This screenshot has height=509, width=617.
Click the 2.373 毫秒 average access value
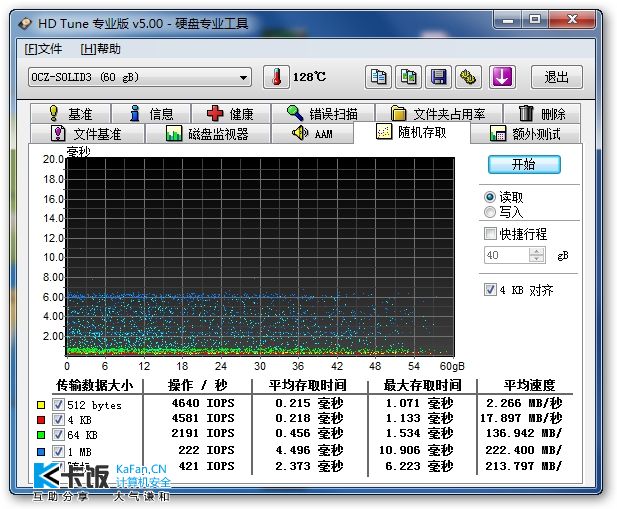(309, 466)
